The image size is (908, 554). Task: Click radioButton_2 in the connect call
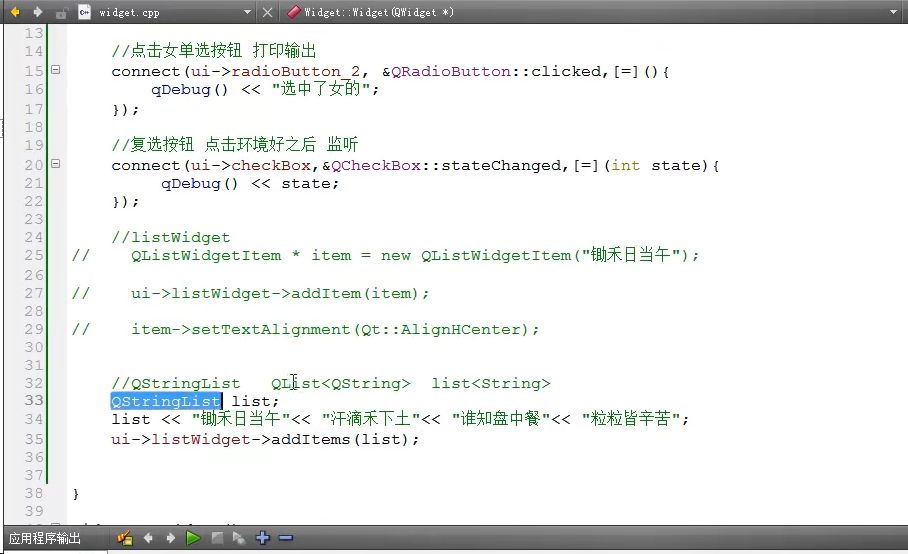pyautogui.click(x=295, y=72)
